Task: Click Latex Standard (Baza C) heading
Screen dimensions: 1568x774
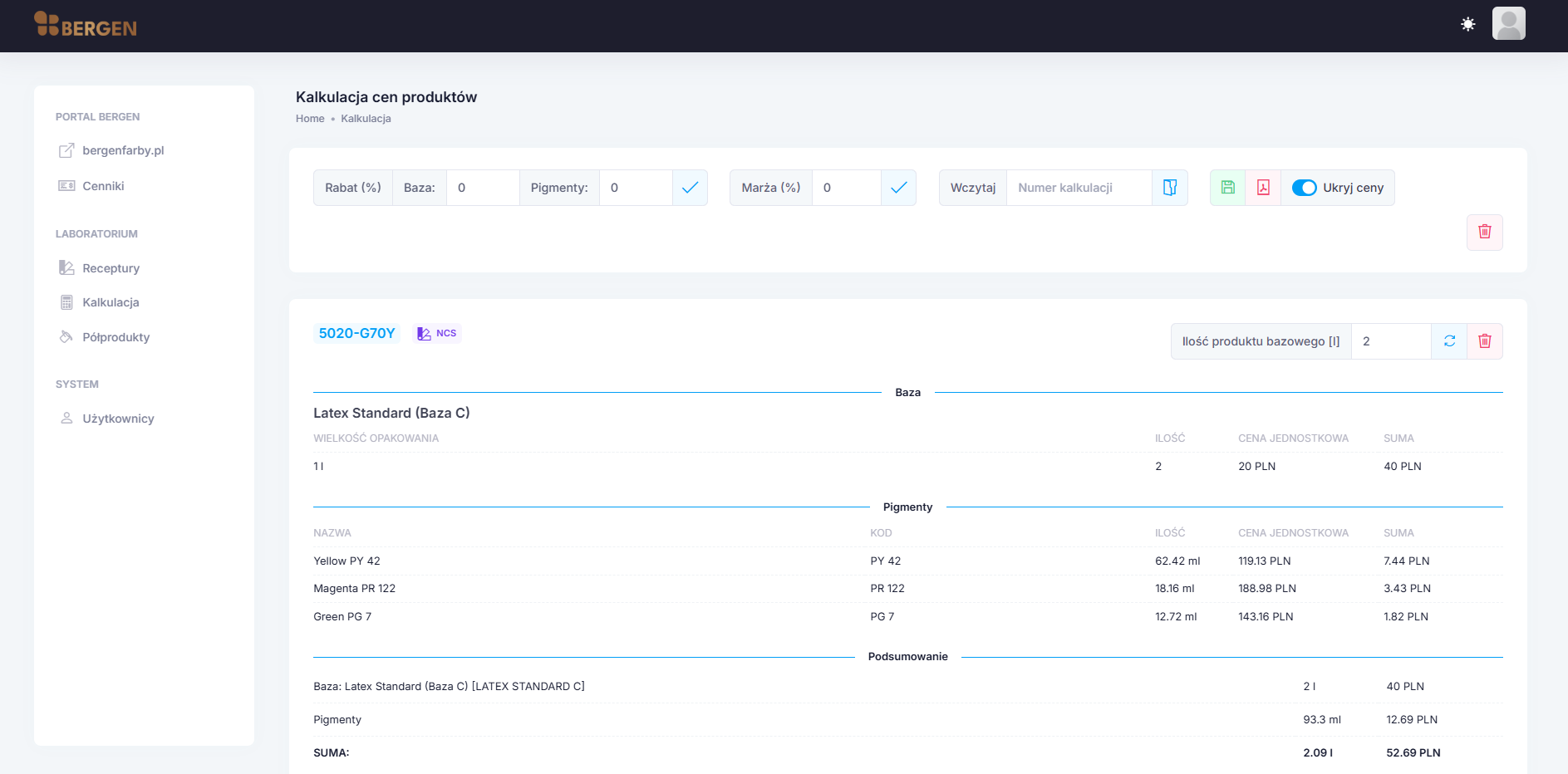Action: click(x=391, y=413)
